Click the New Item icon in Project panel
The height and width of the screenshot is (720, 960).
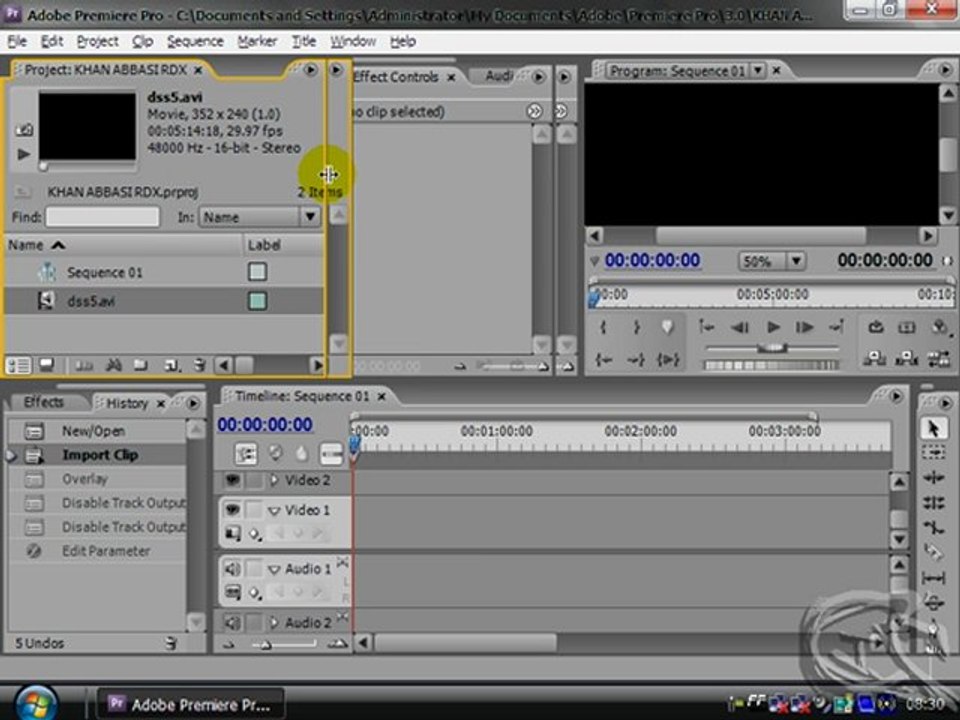tap(171, 366)
